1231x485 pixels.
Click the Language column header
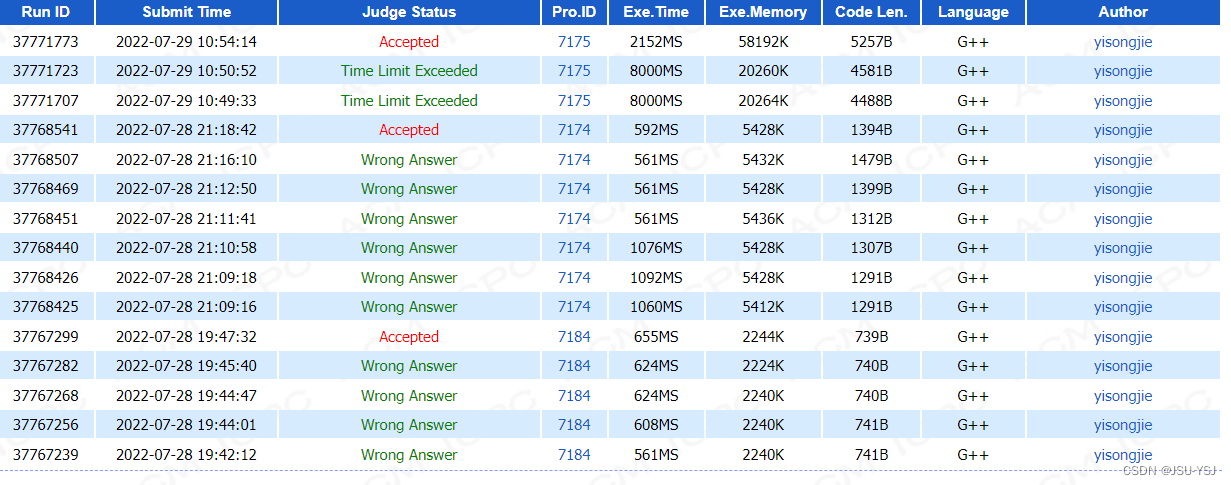tap(973, 12)
